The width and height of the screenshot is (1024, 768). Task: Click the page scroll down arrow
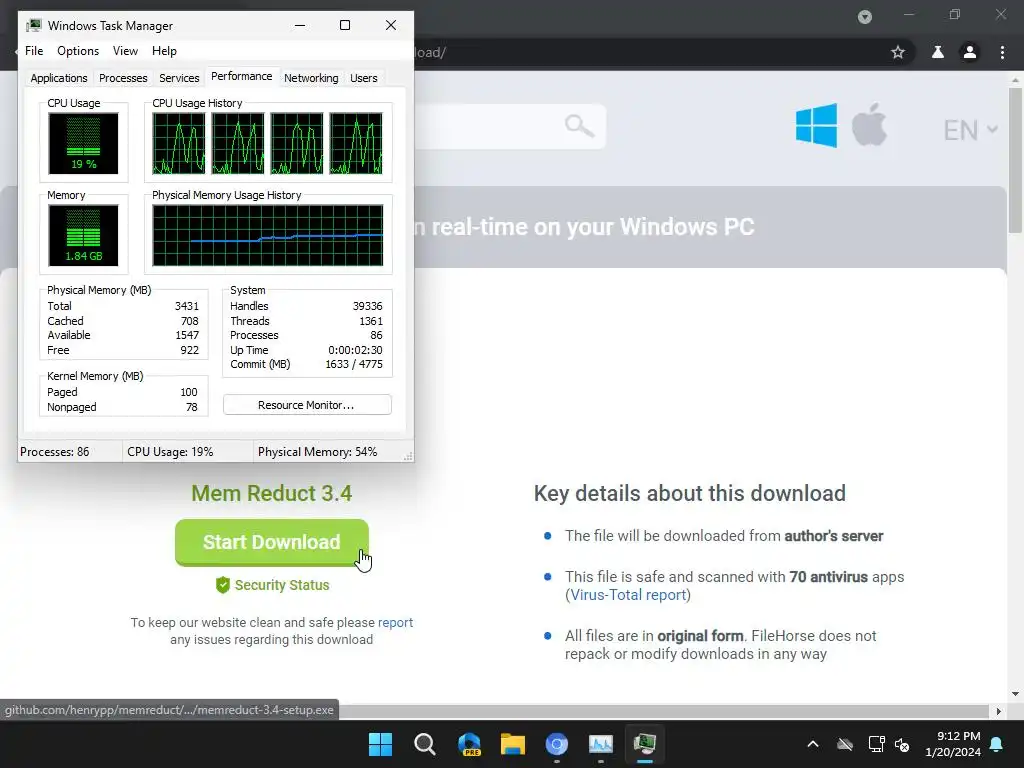coord(1015,694)
